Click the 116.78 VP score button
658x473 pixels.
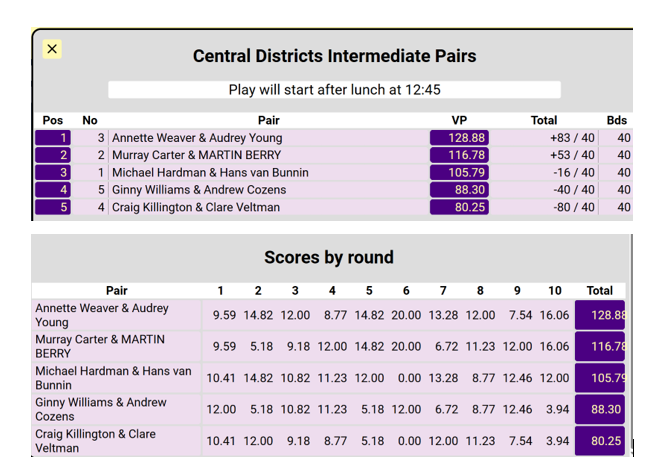pyautogui.click(x=459, y=155)
